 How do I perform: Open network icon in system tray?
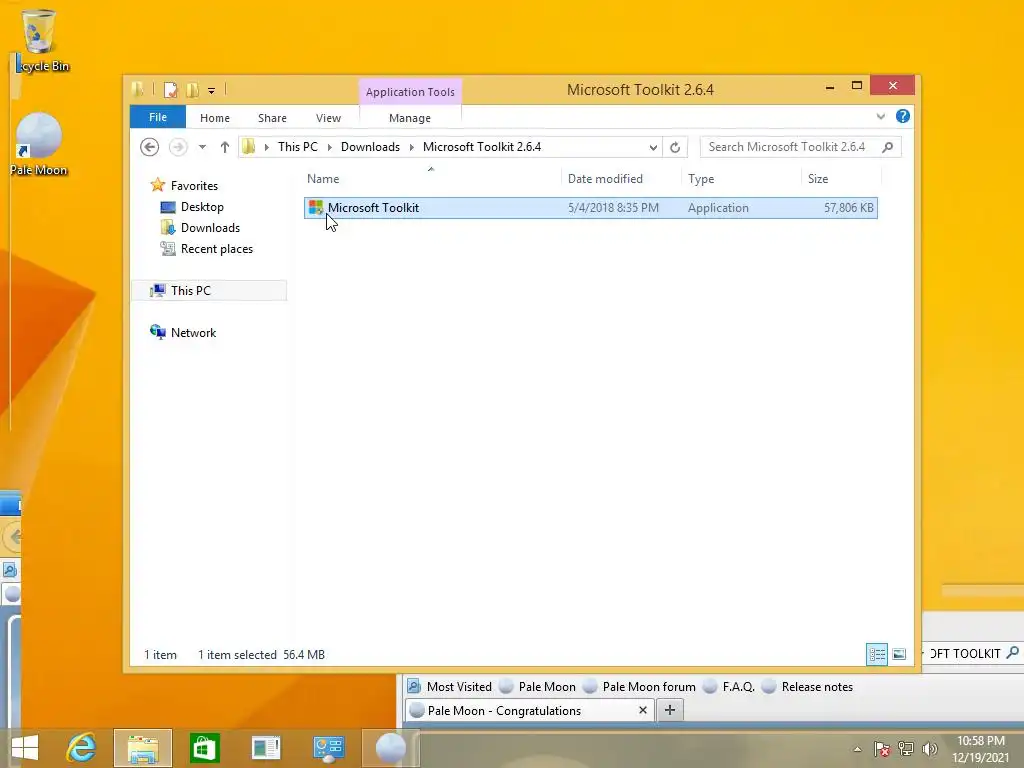[x=906, y=749]
